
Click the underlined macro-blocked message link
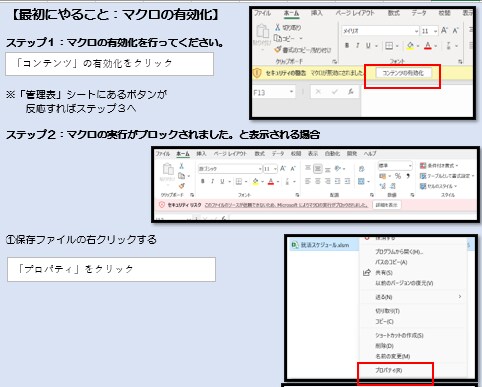click(286, 205)
